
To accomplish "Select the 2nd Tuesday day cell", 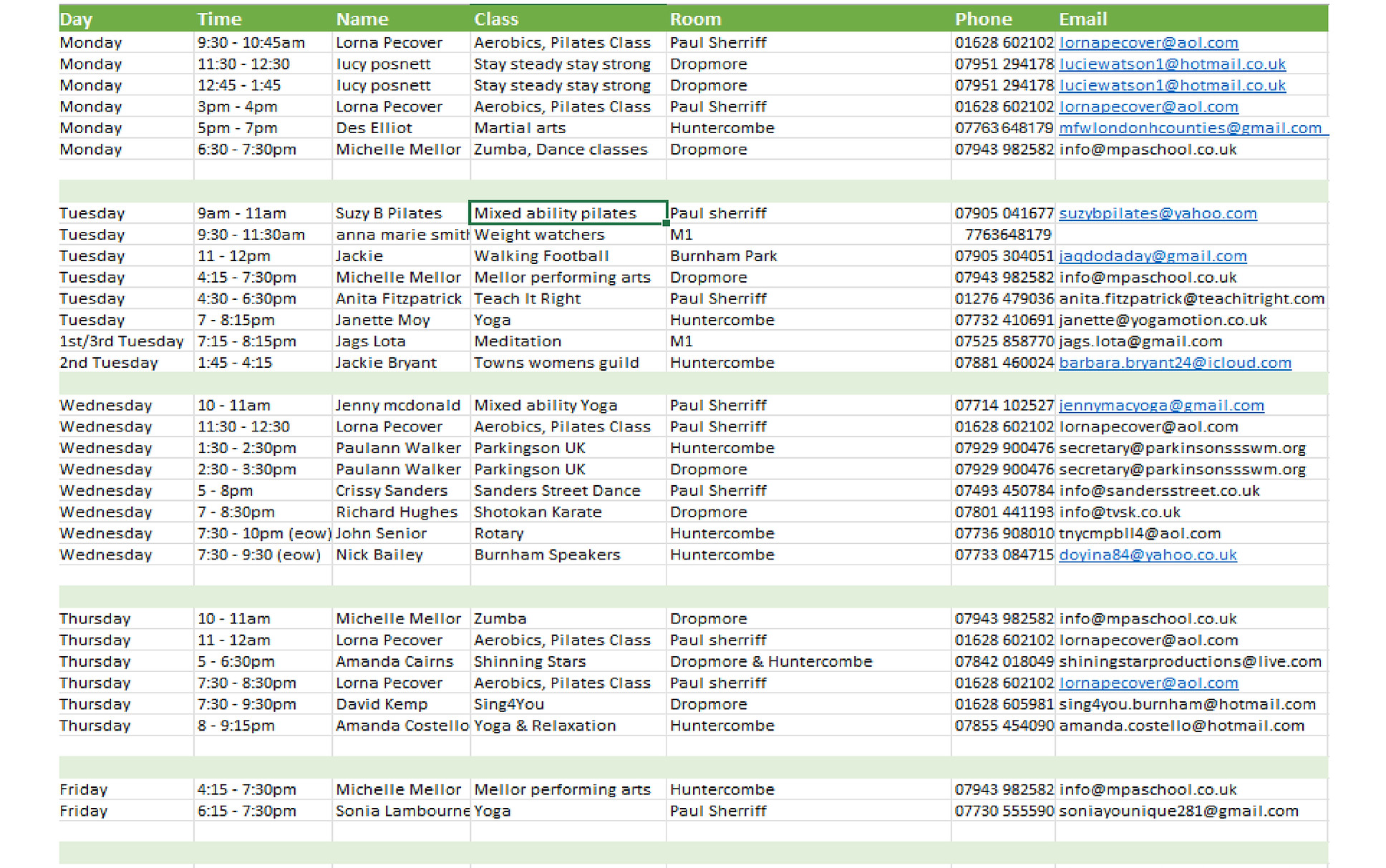I will (x=126, y=363).
